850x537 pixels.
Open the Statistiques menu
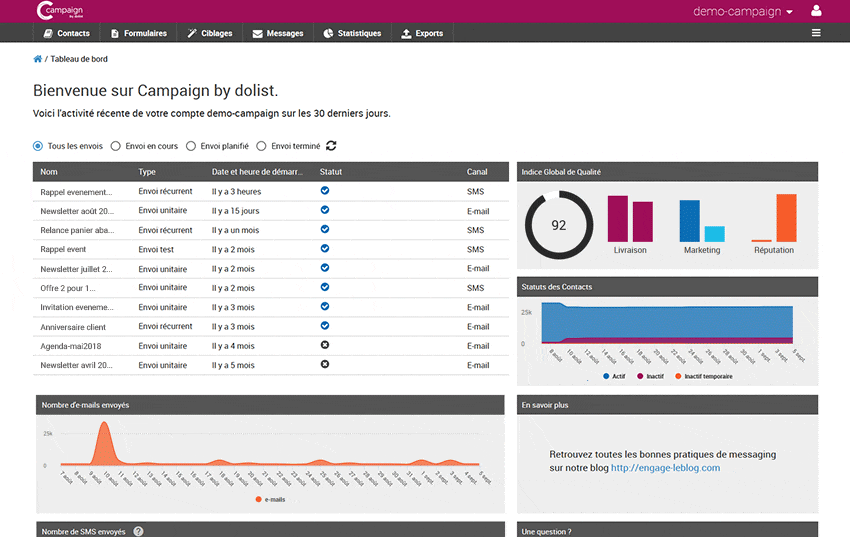pos(352,33)
